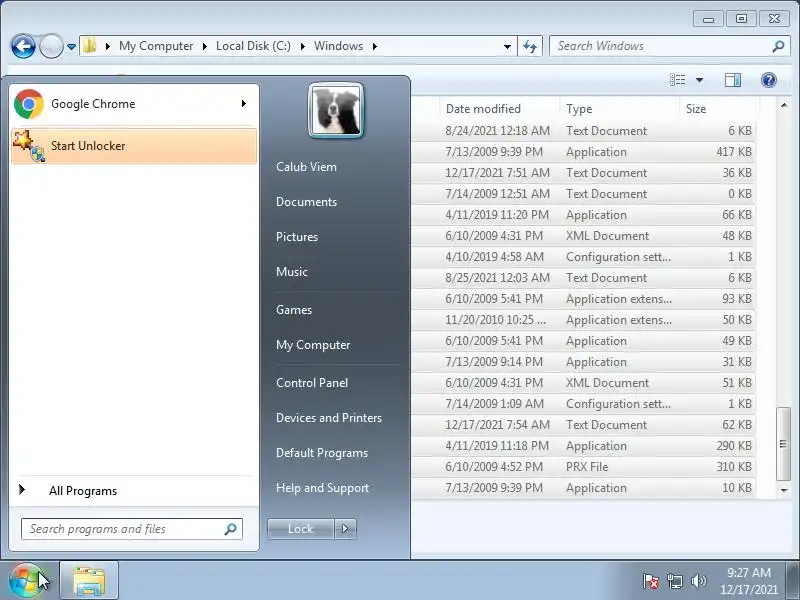Open Default Programs

click(x=321, y=453)
